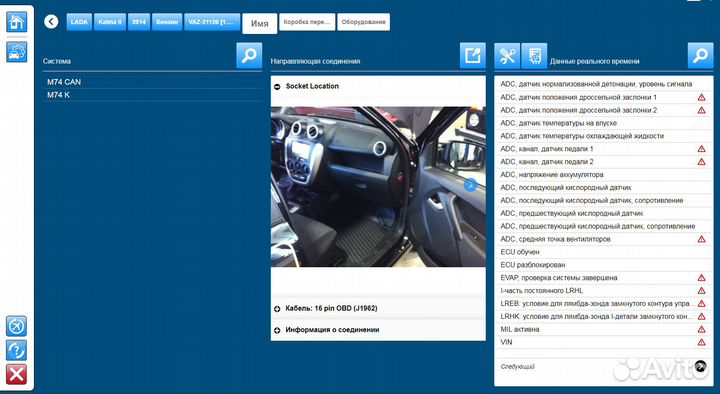Click warning icon for датчик педали 2
Screen dimensions: 720x394
pyautogui.click(x=701, y=162)
